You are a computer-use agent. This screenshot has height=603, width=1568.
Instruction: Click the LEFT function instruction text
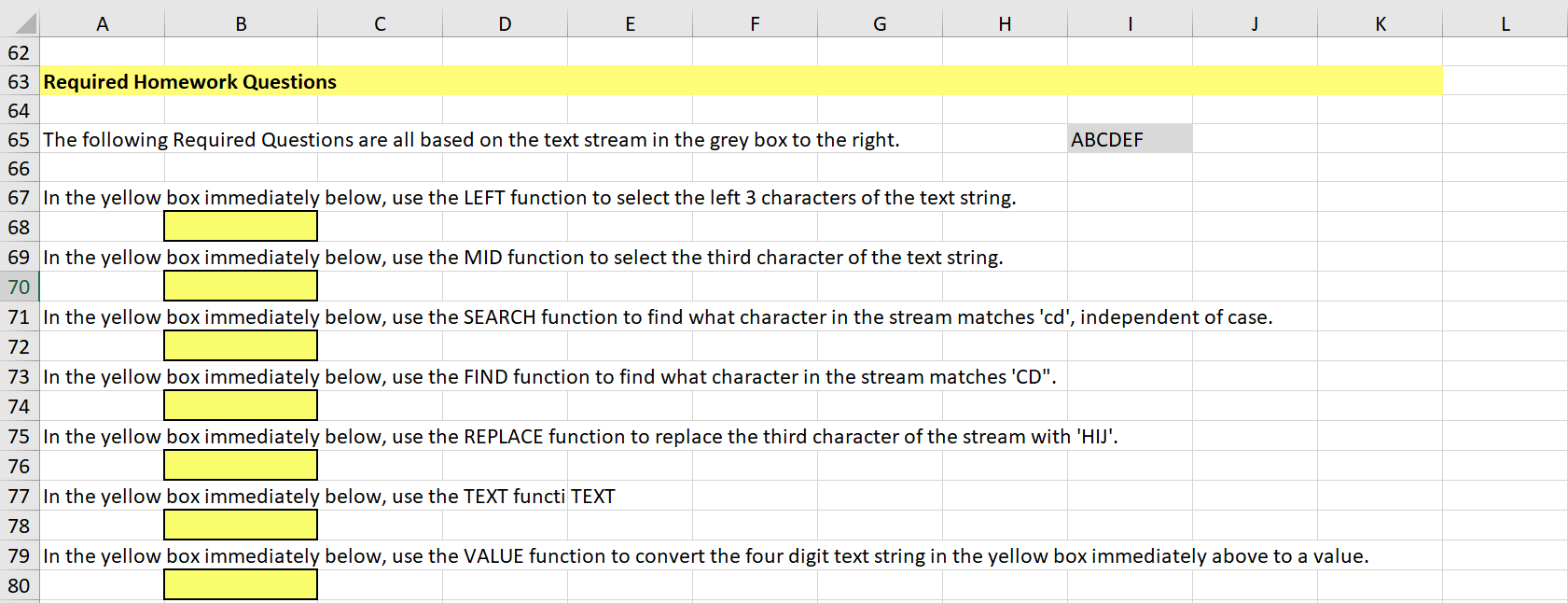pos(529,197)
